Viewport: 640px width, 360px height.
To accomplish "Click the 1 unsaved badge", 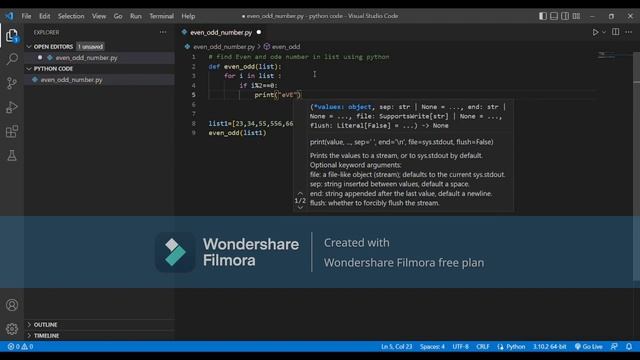I will coord(91,47).
